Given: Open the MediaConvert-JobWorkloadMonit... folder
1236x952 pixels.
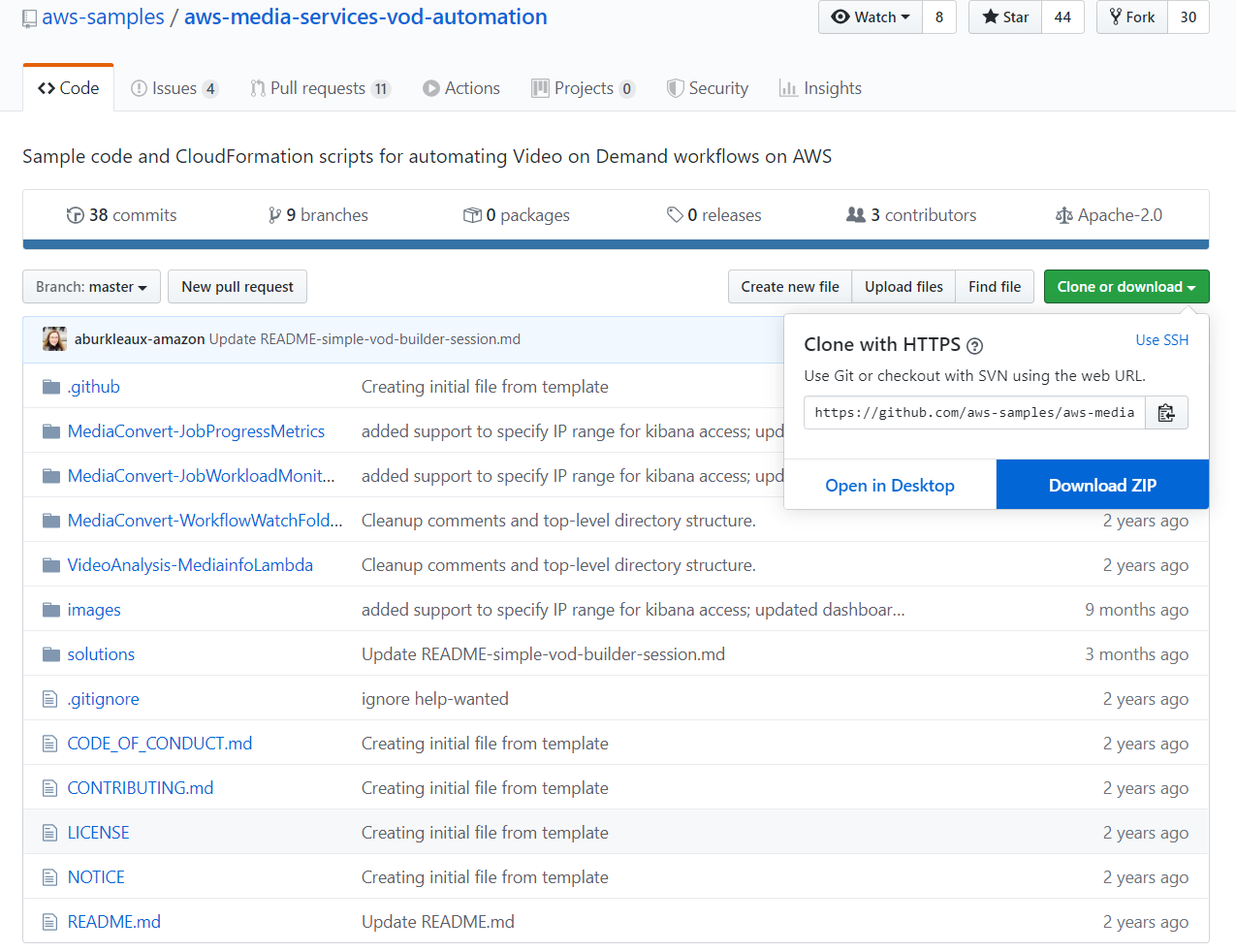Looking at the screenshot, I should click(201, 476).
